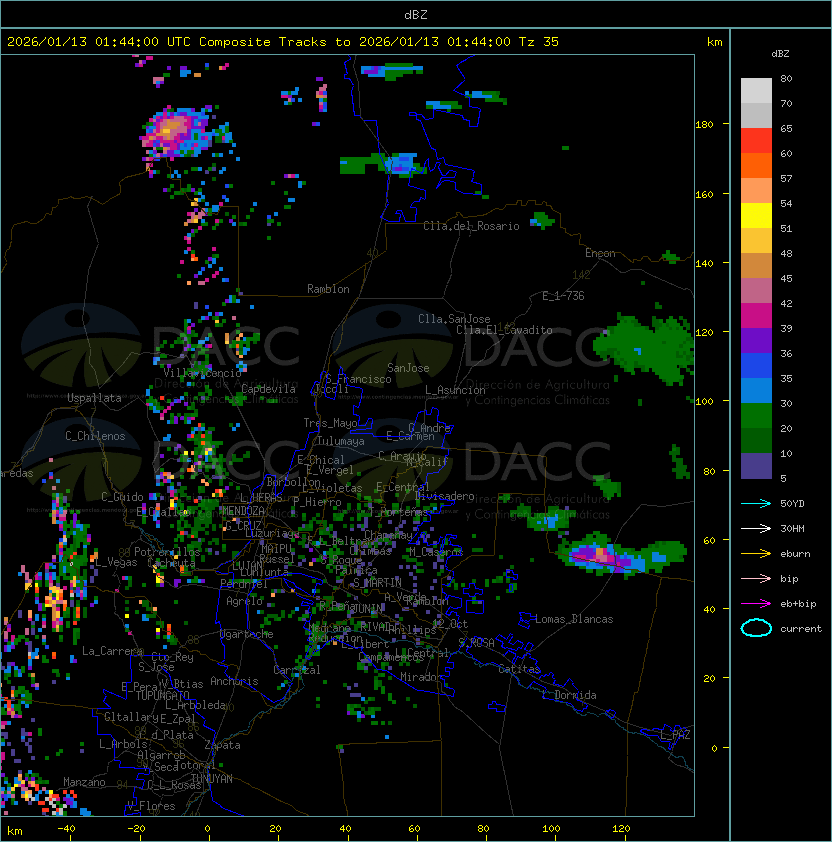Click the cyan 'current' ellipse legend icon
The width and height of the screenshot is (832, 842).
(x=756, y=628)
